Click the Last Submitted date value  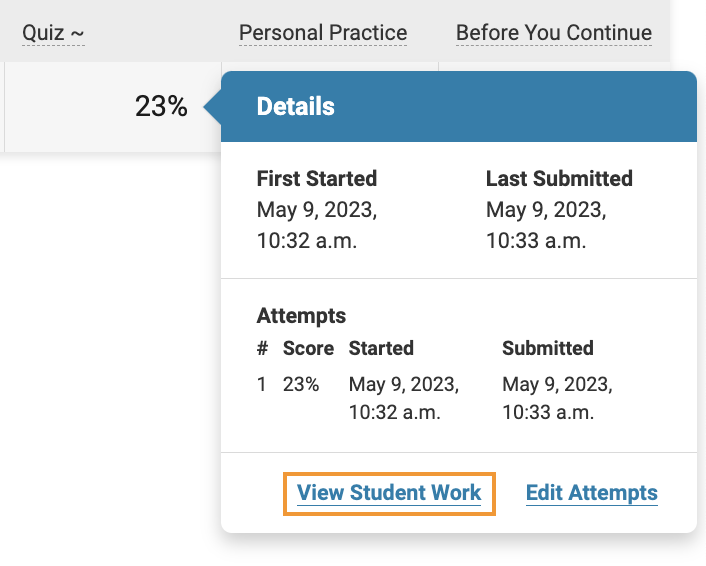[546, 226]
